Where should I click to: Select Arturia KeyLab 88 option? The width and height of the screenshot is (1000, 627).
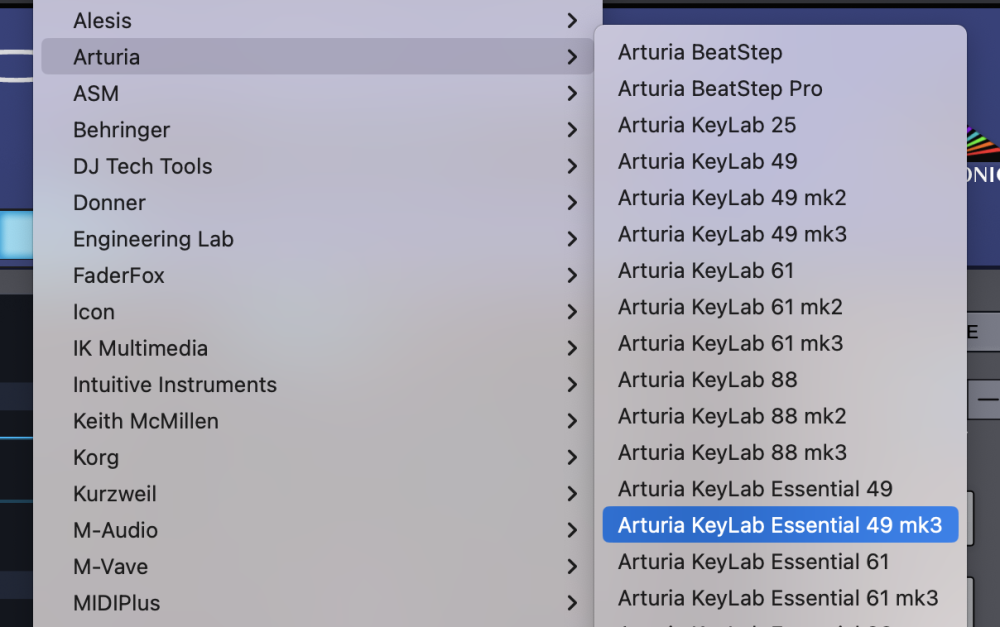click(x=707, y=380)
